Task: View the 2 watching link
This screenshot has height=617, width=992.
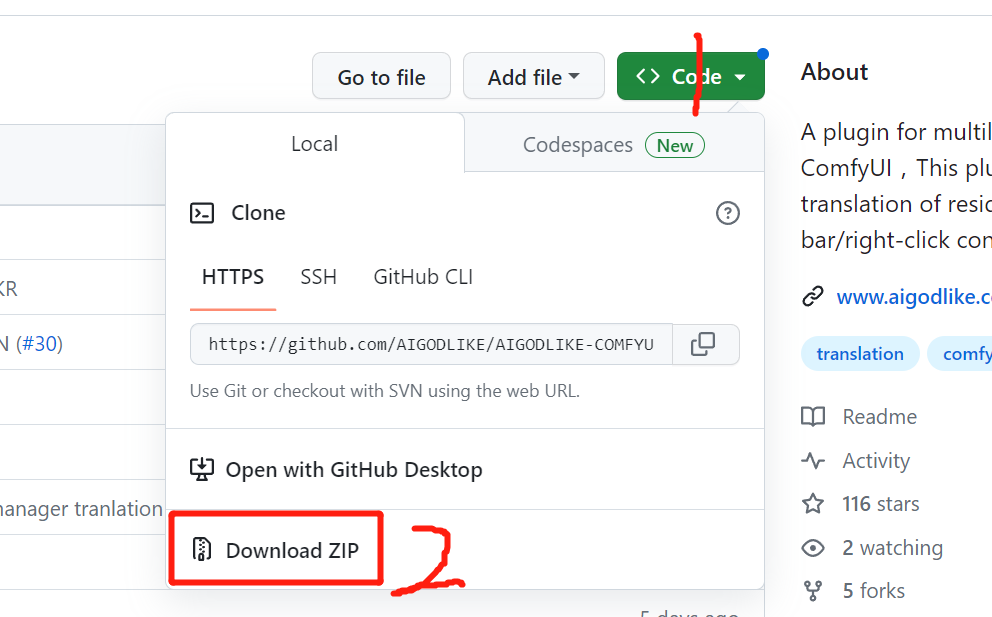Action: pos(893,547)
